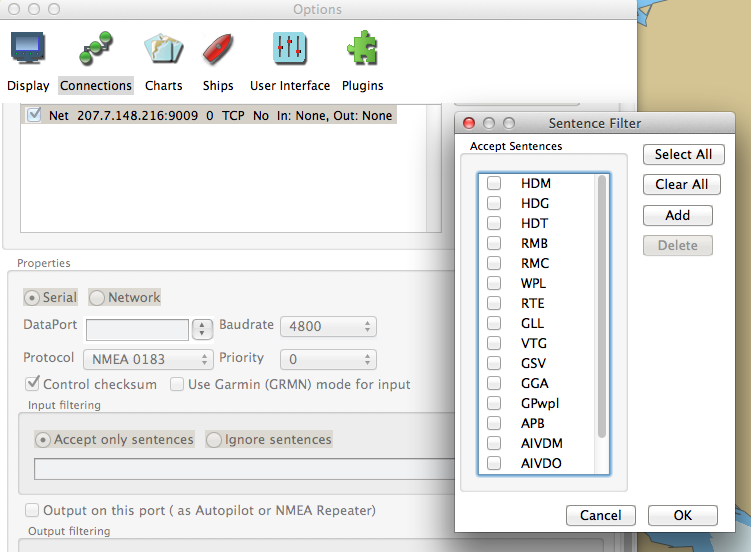This screenshot has height=552, width=751.
Task: Check the GPwpl sentence checkbox
Action: [494, 403]
